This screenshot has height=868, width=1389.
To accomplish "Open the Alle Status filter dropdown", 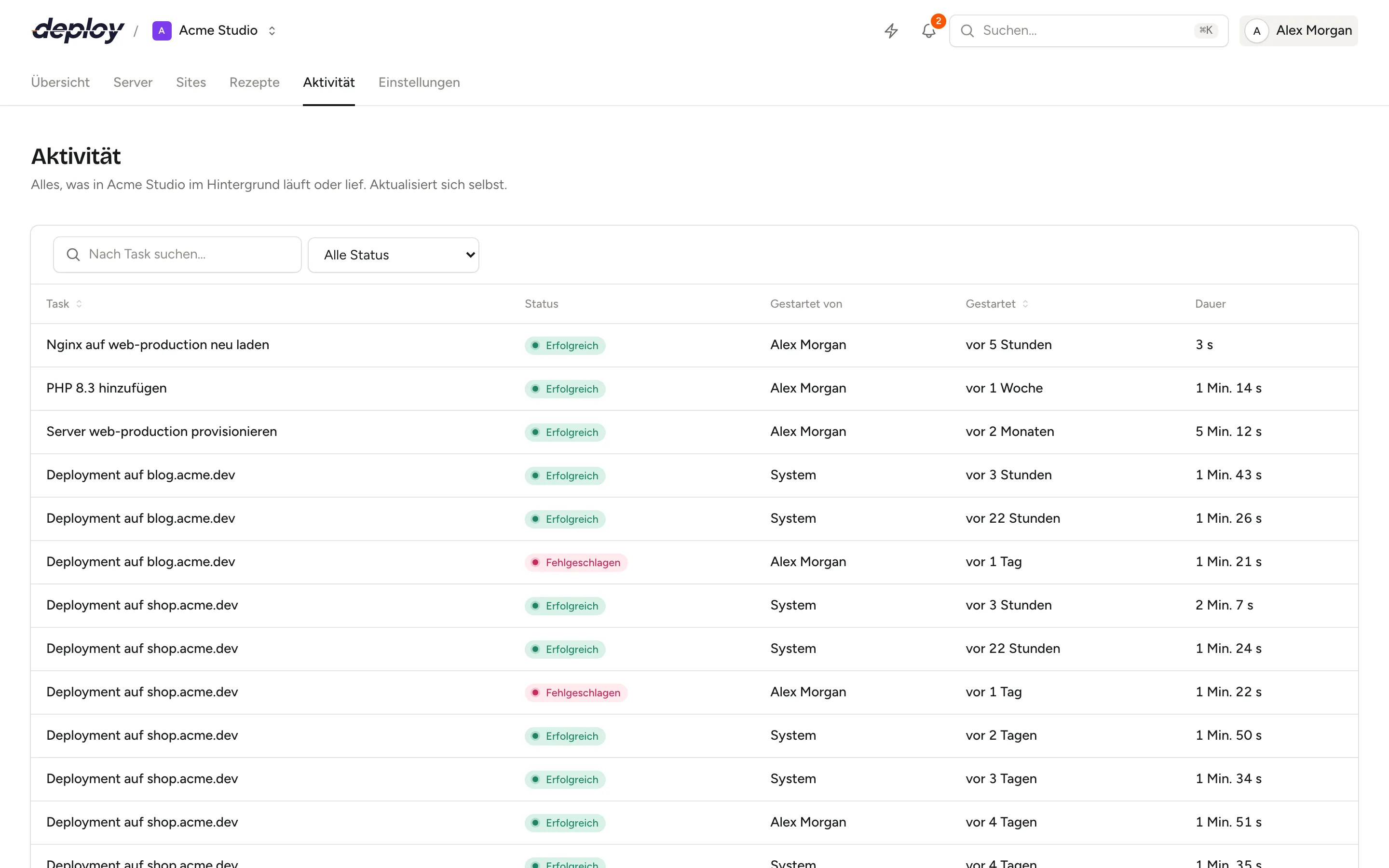I will point(394,255).
